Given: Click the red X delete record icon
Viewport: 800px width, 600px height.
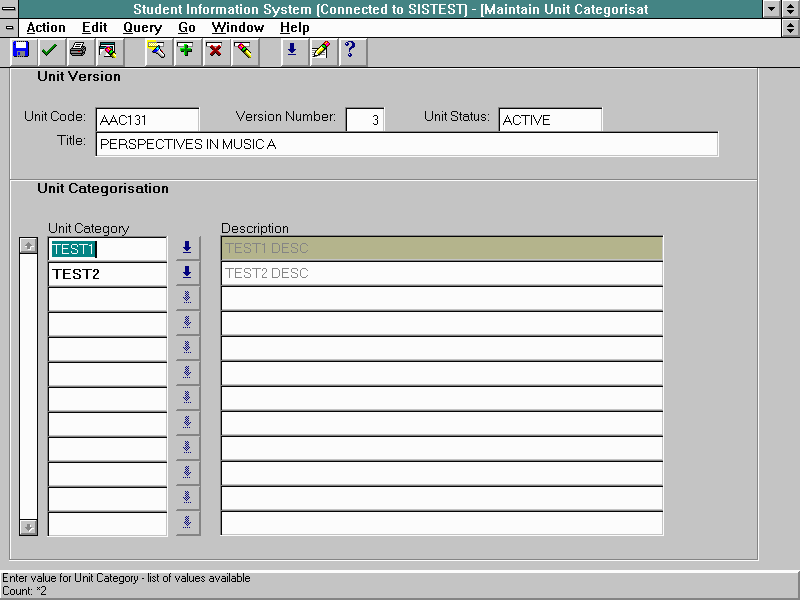Looking at the screenshot, I should (x=214, y=50).
